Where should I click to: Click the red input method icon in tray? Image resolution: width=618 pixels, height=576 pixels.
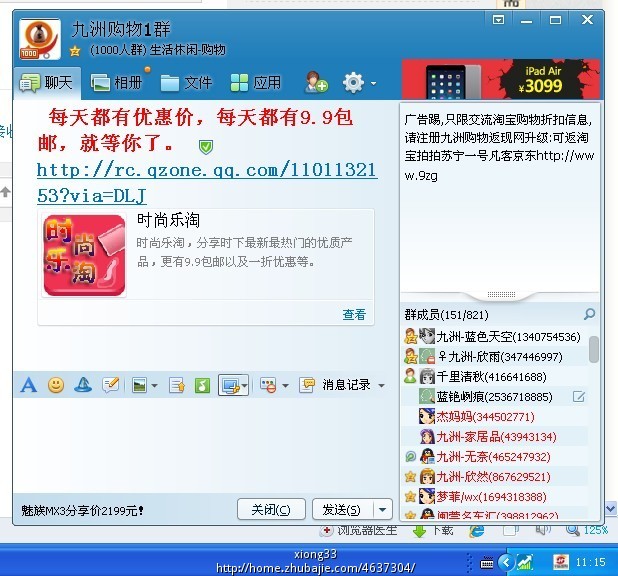(561, 562)
